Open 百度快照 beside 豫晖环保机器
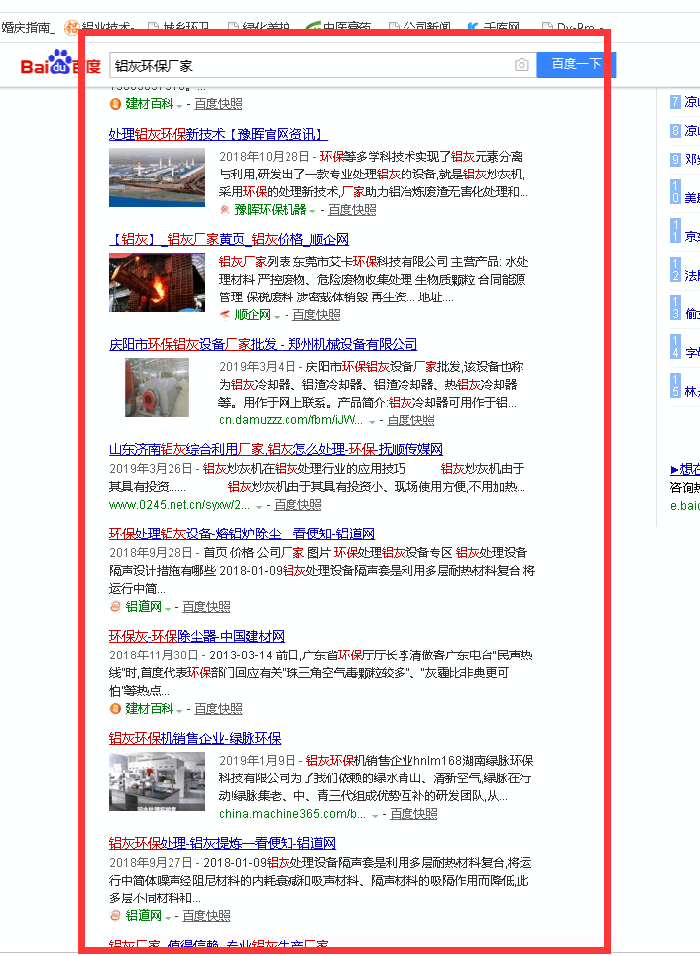700x956 pixels. 352,210
